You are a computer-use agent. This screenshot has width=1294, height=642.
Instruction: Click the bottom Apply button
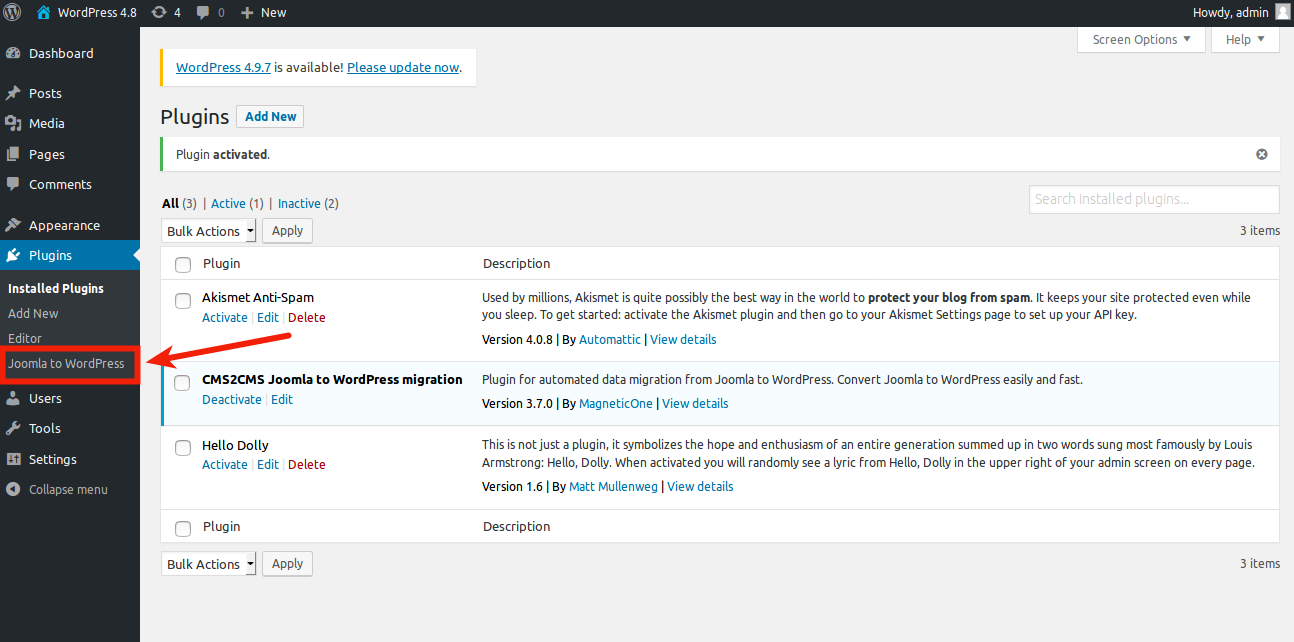pos(287,564)
